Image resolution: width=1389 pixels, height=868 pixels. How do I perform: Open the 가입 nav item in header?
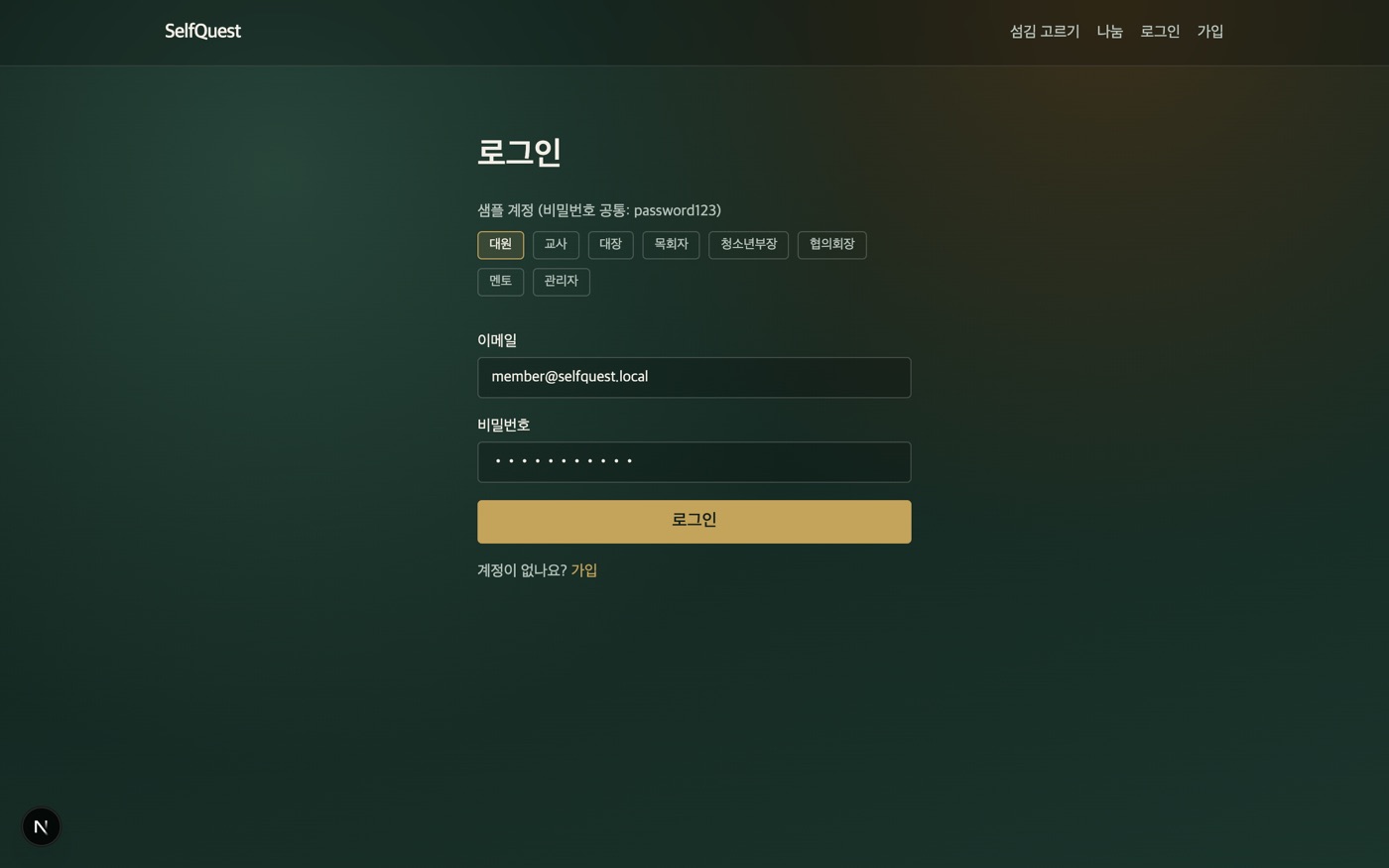1209,32
